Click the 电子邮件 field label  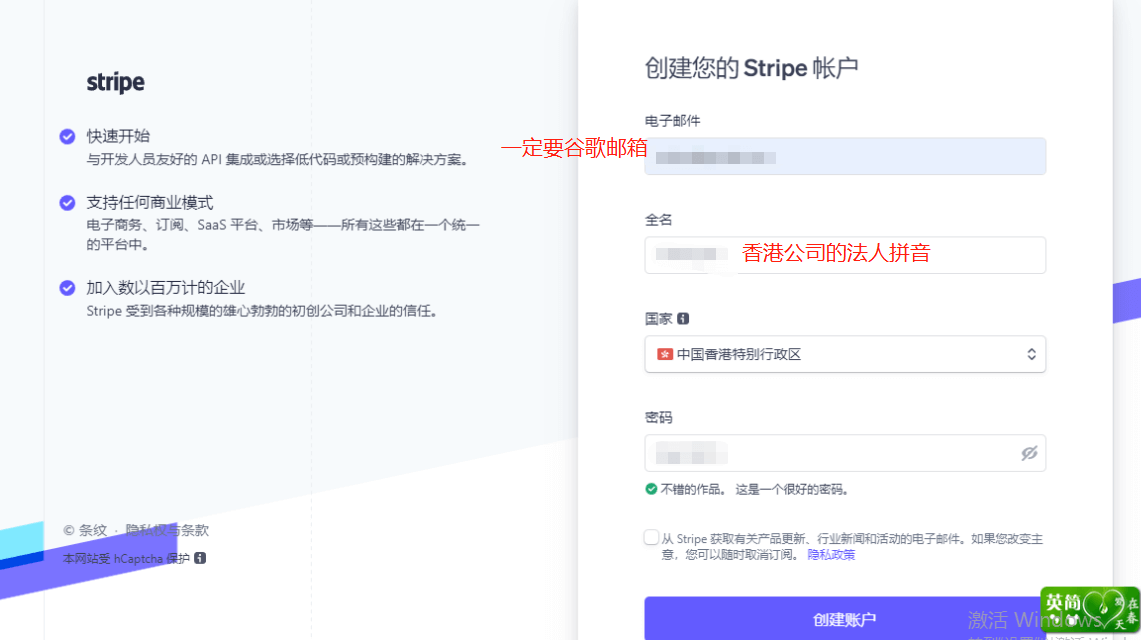click(672, 121)
